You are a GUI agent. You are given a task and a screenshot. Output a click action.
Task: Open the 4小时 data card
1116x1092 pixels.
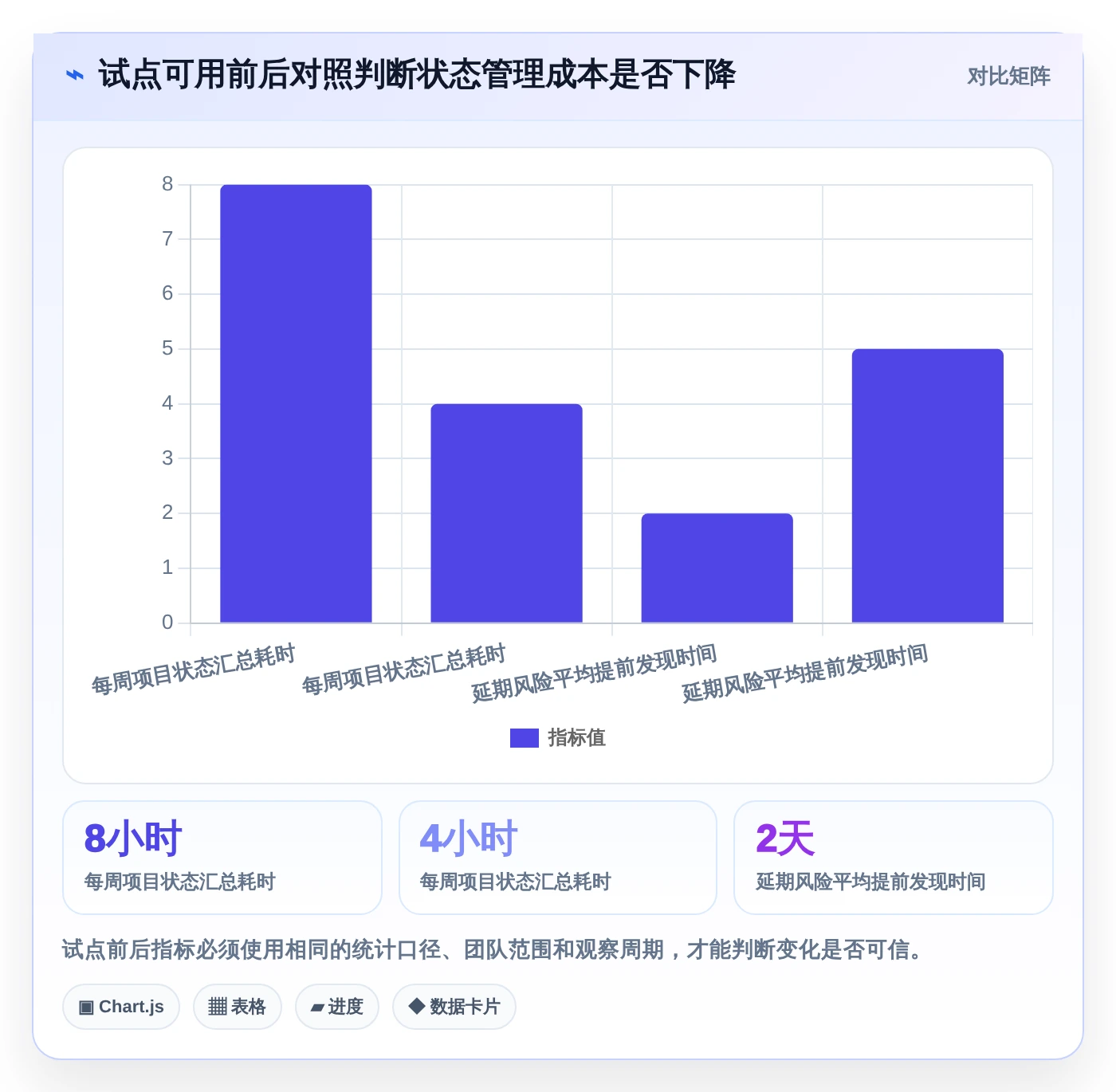click(x=558, y=858)
